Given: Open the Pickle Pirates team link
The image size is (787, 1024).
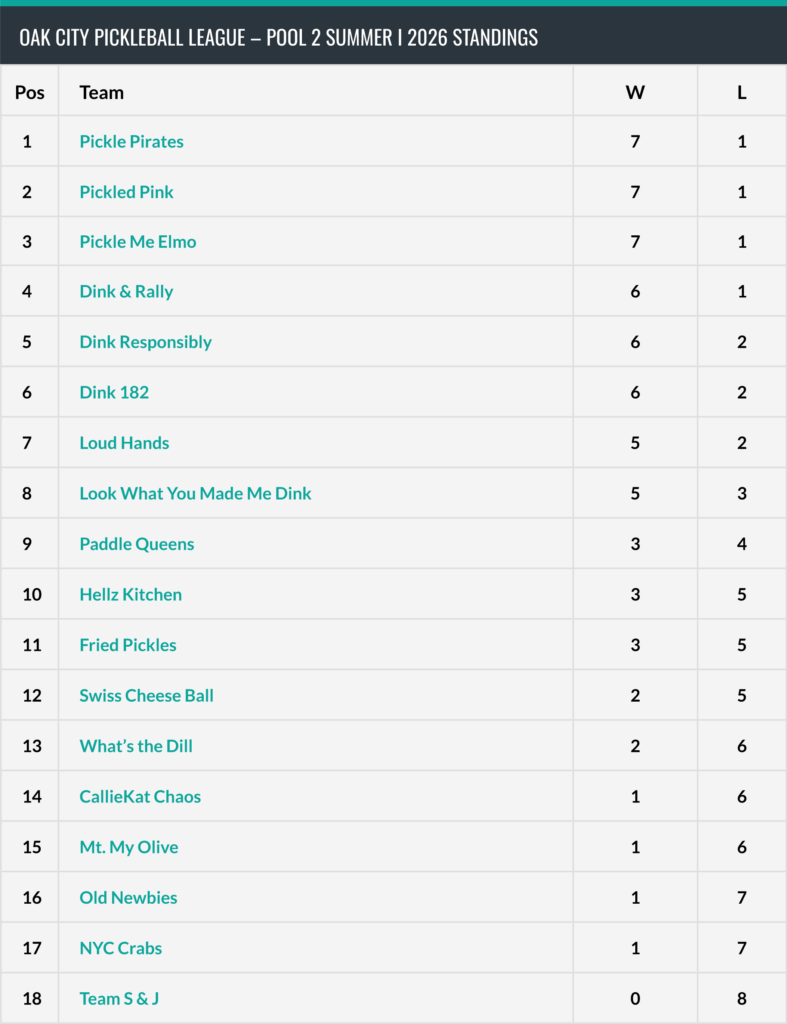Looking at the screenshot, I should tap(131, 142).
